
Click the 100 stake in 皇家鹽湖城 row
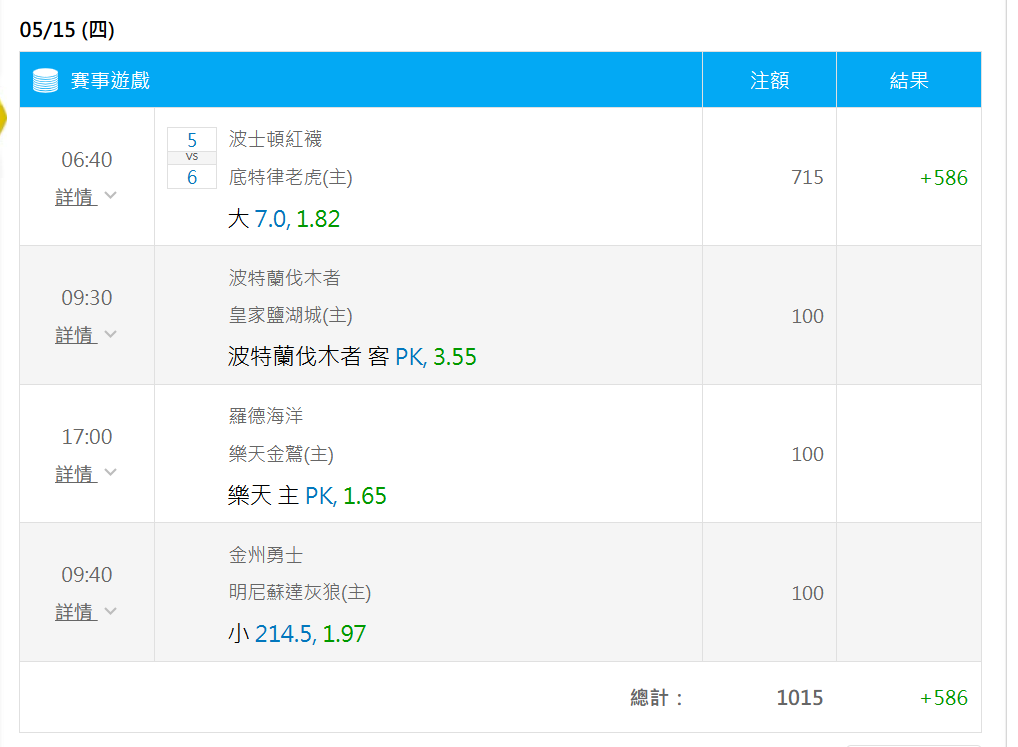[807, 316]
